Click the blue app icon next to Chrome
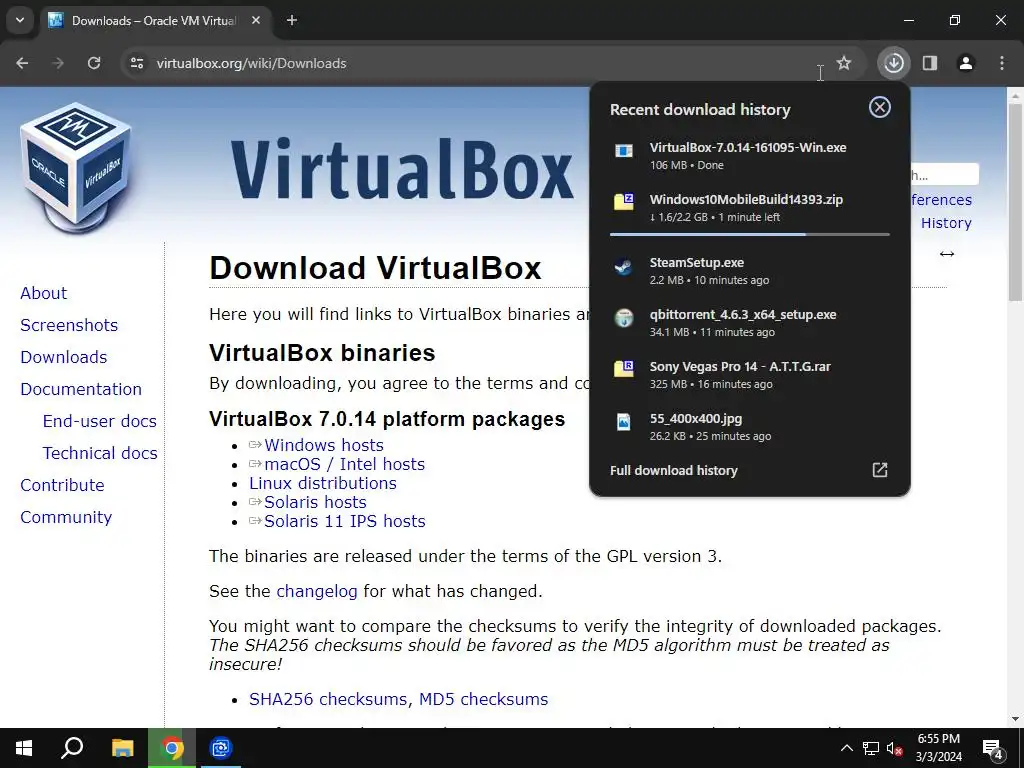 tap(221, 748)
